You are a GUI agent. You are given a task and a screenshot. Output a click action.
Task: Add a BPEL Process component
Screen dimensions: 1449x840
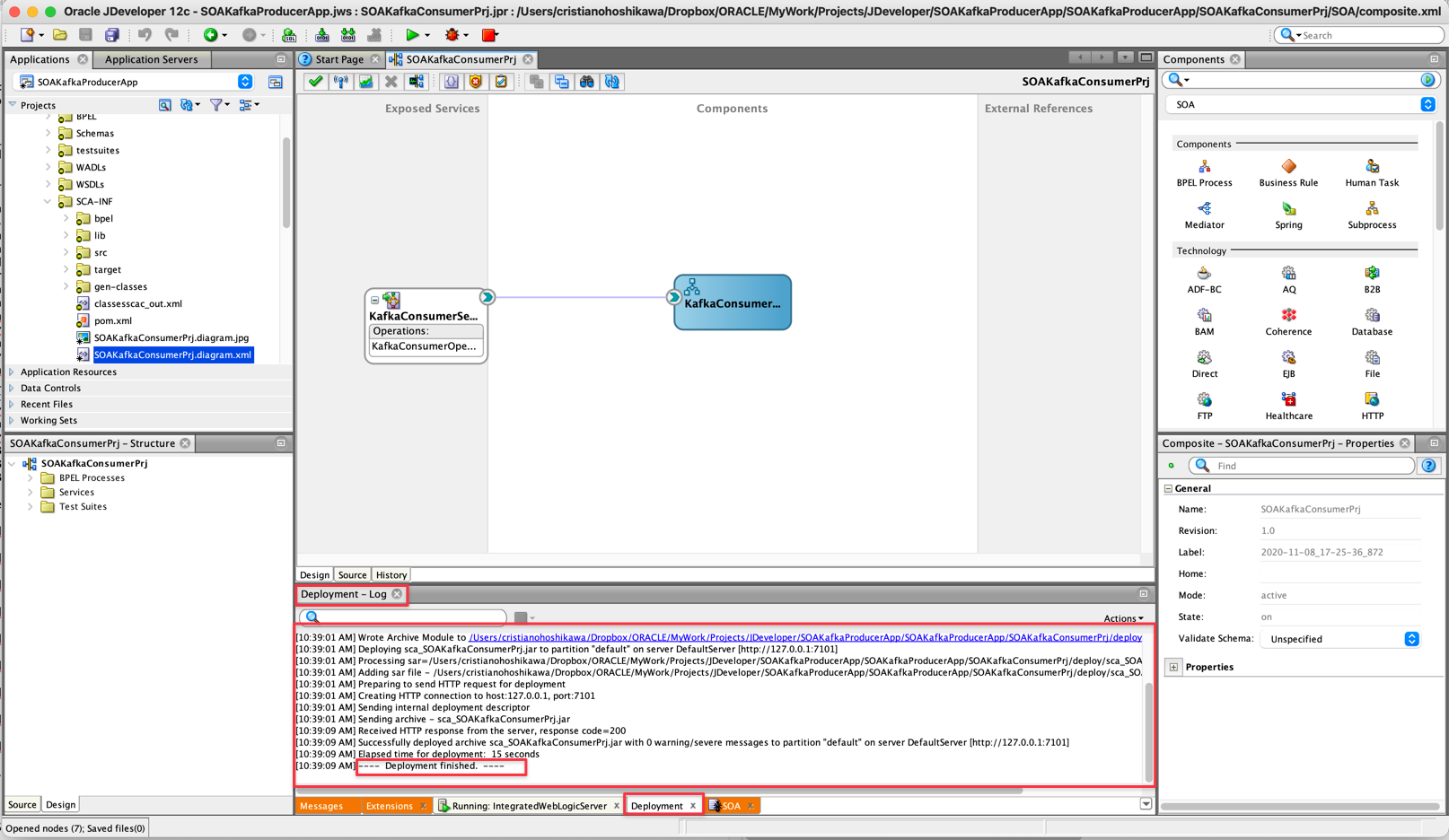(x=1204, y=173)
